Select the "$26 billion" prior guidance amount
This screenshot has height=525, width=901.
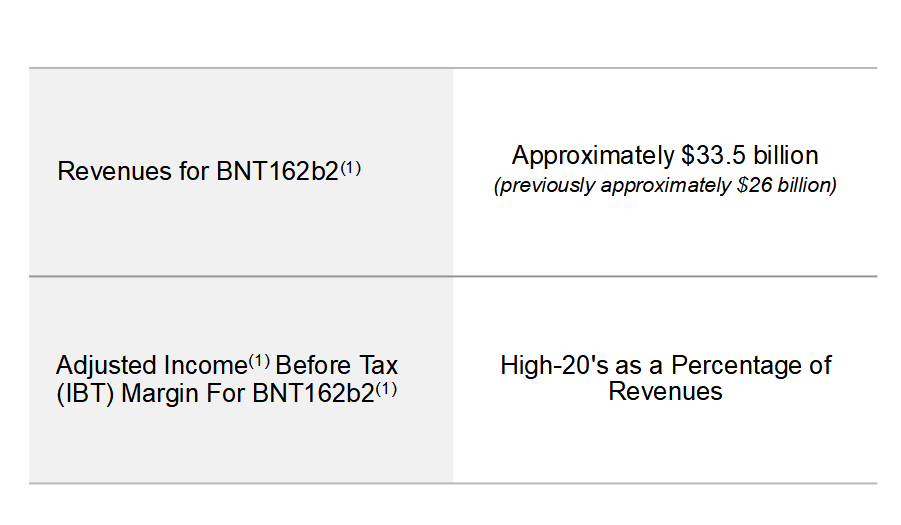pos(782,186)
